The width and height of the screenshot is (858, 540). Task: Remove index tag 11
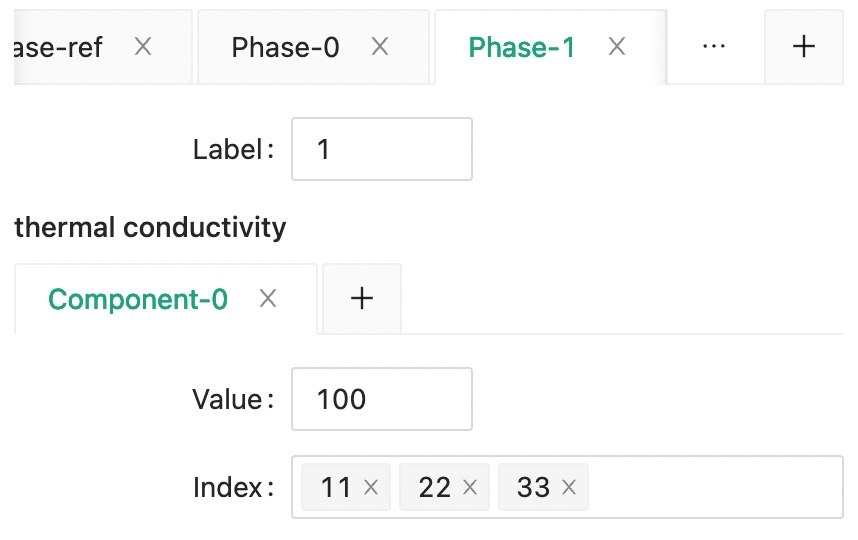tap(371, 488)
